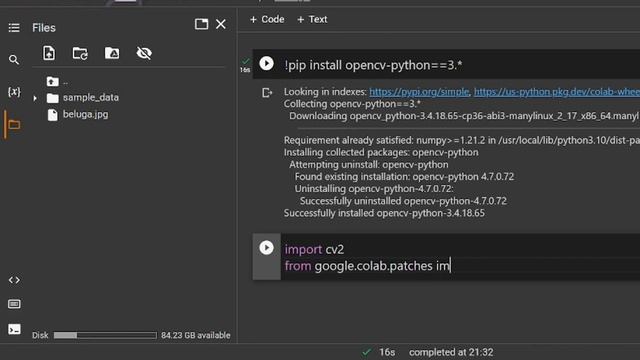
Task: Click 'Found existing installation' output line
Action: [x=404, y=177]
